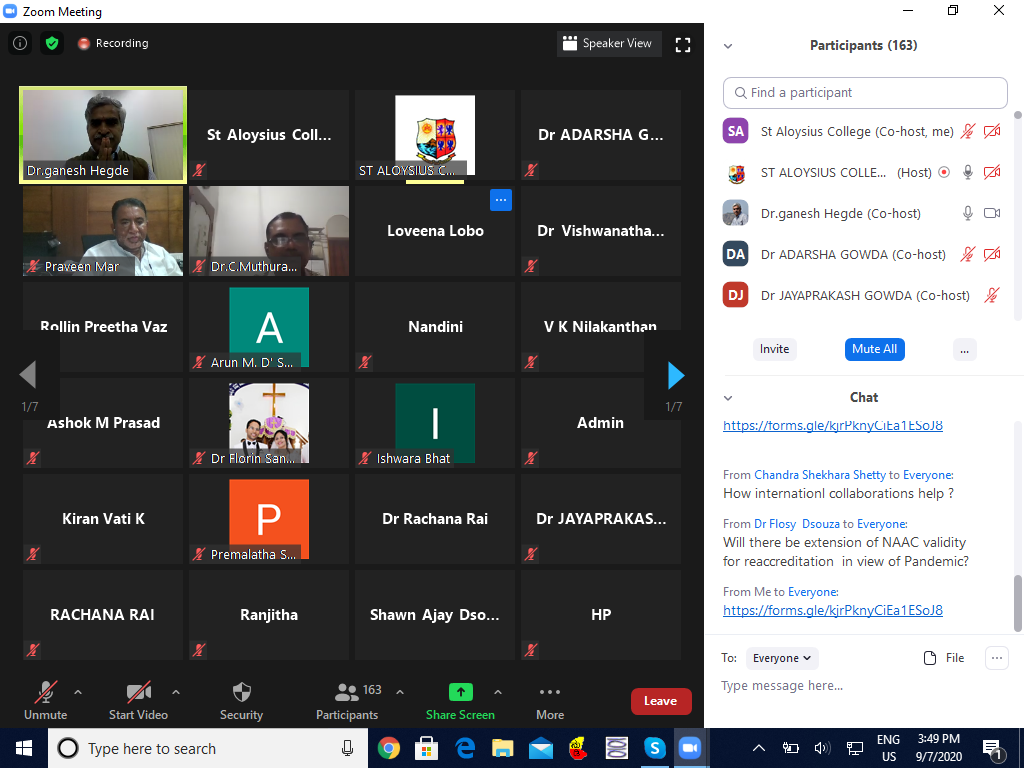The width and height of the screenshot is (1024, 768).
Task: Open the Windows Start menu
Action: (x=24, y=748)
